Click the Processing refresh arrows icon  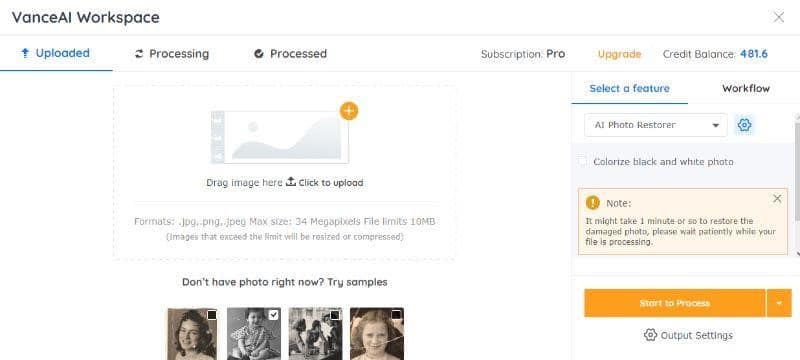click(x=139, y=54)
